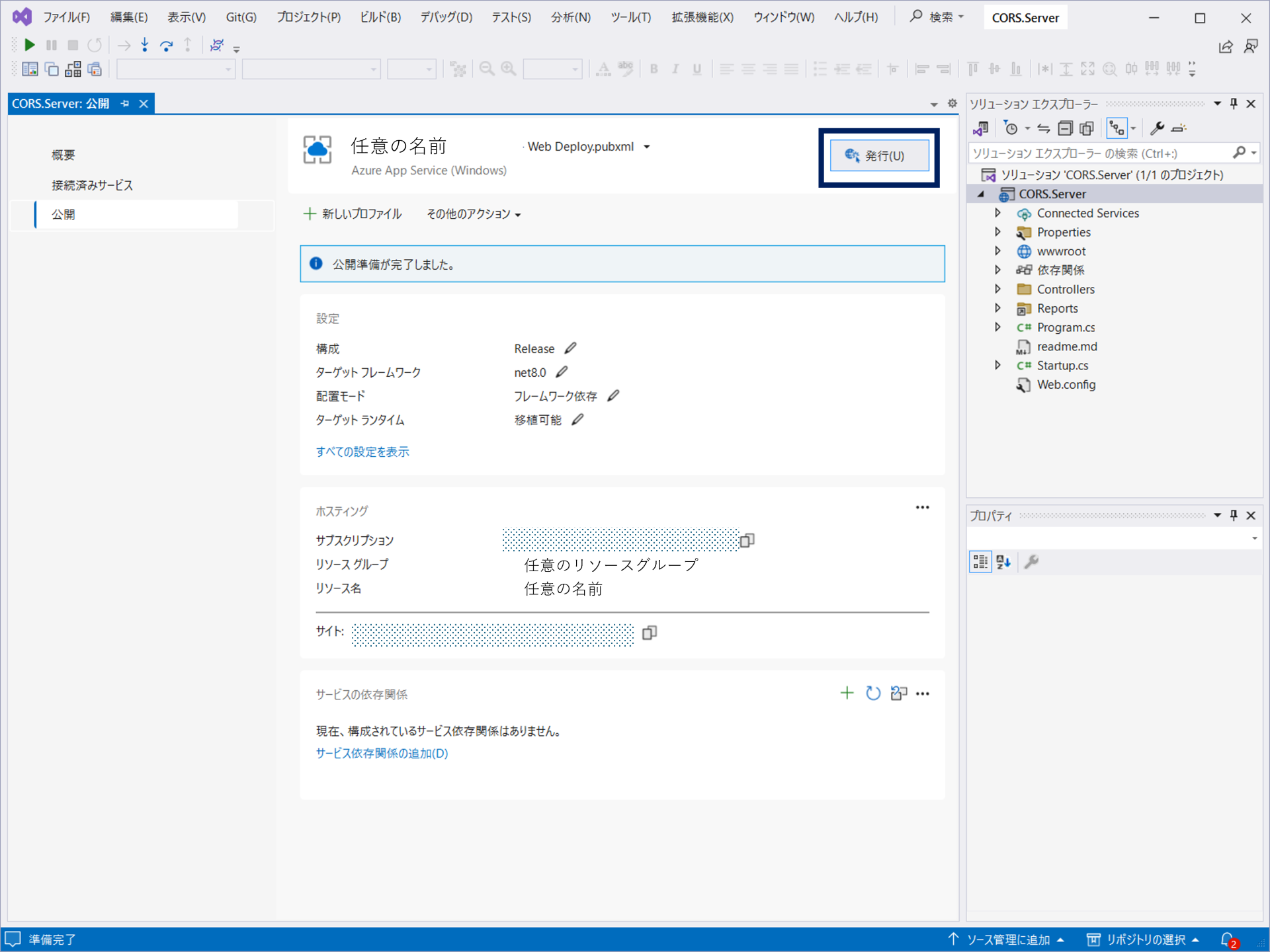
Task: Open the 拡張機能(X) menu
Action: [x=702, y=17]
